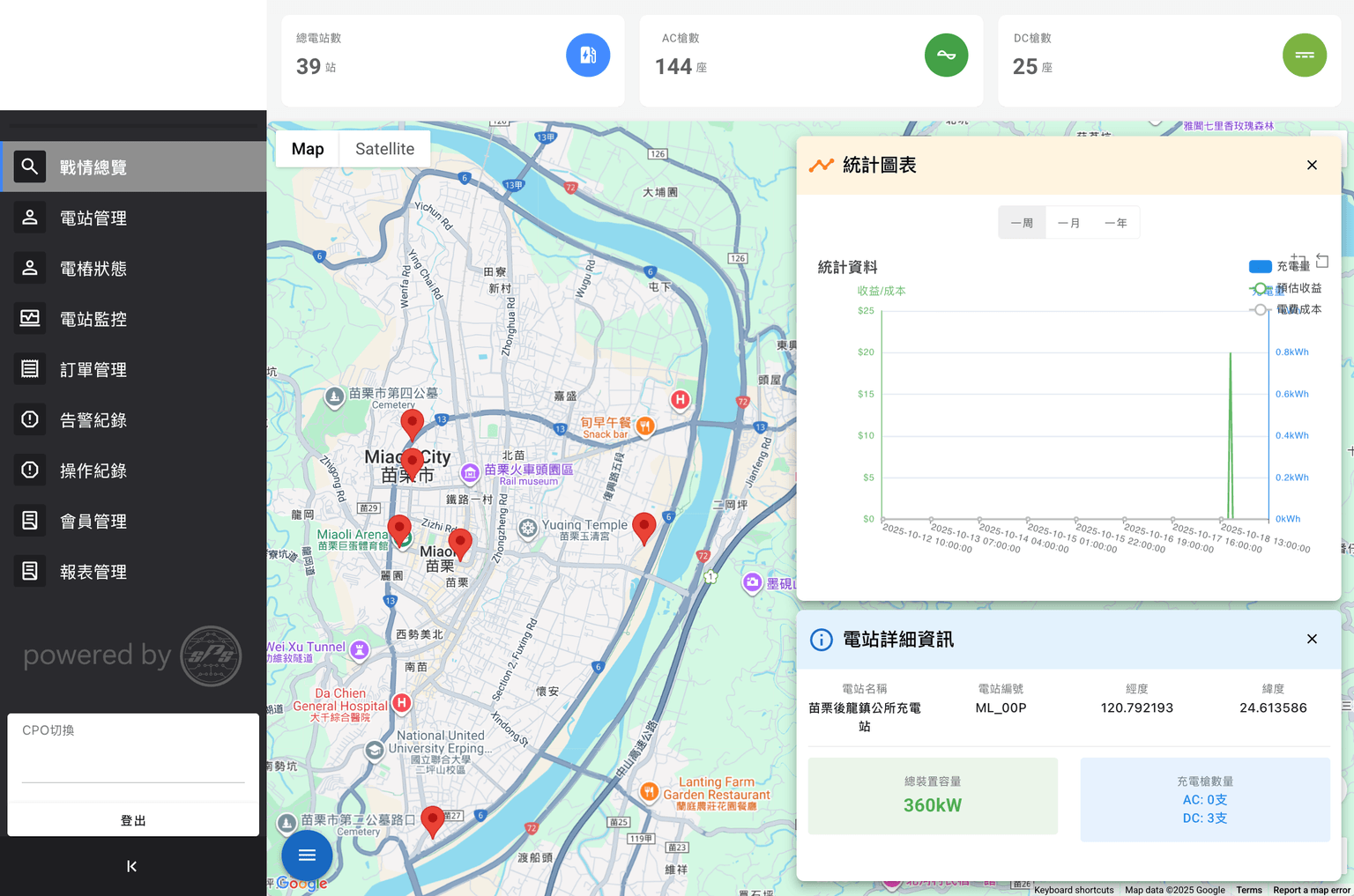This screenshot has height=896, width=1354.
Task: Click the Wei Xu Tunnel map icon
Action: pos(360,650)
